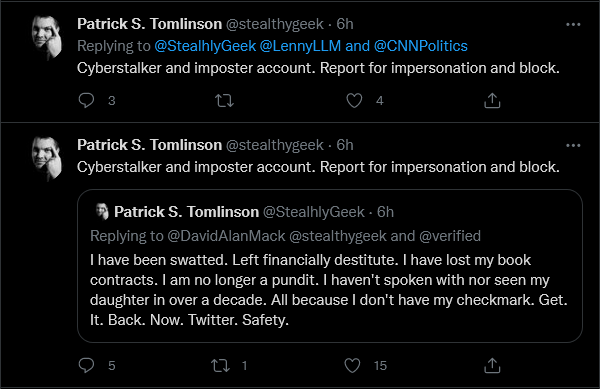Share the first tweet via share icon

point(492,101)
